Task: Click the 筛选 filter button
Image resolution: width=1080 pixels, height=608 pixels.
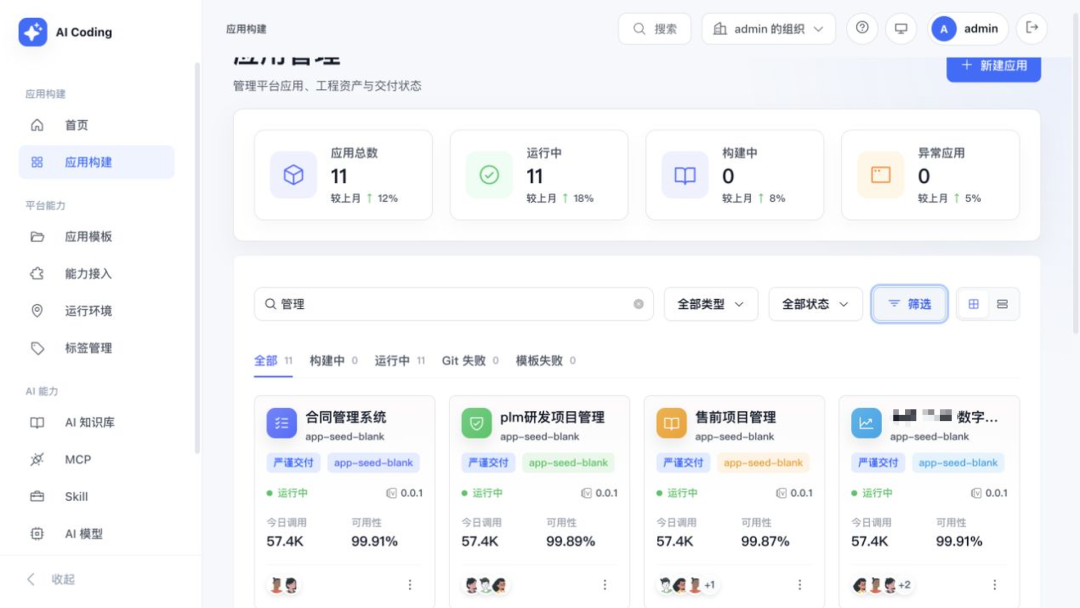Action: (x=909, y=304)
